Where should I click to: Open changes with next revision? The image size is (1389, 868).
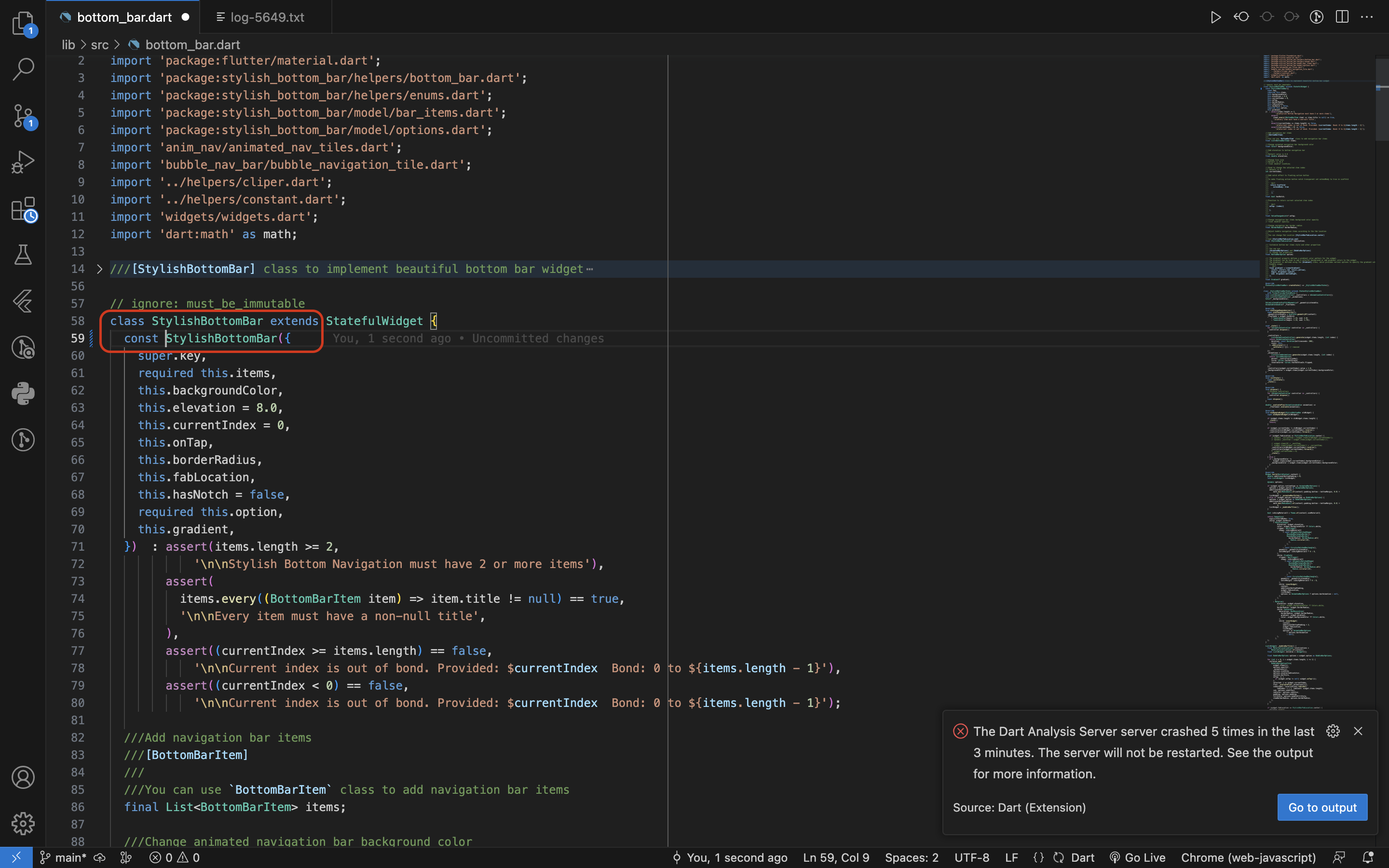[1292, 17]
